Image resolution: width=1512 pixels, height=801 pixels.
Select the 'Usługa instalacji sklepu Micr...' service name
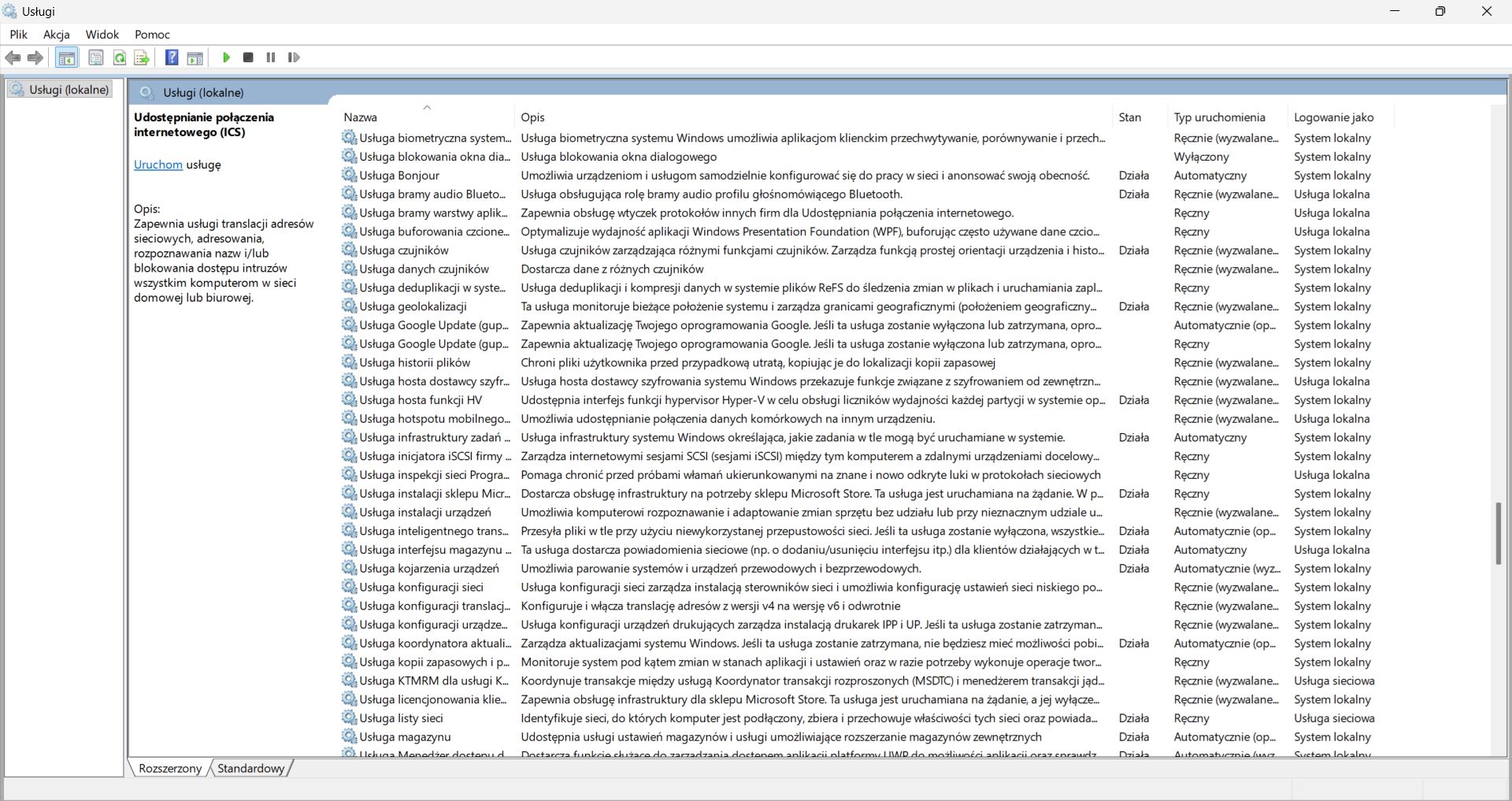[x=435, y=493]
